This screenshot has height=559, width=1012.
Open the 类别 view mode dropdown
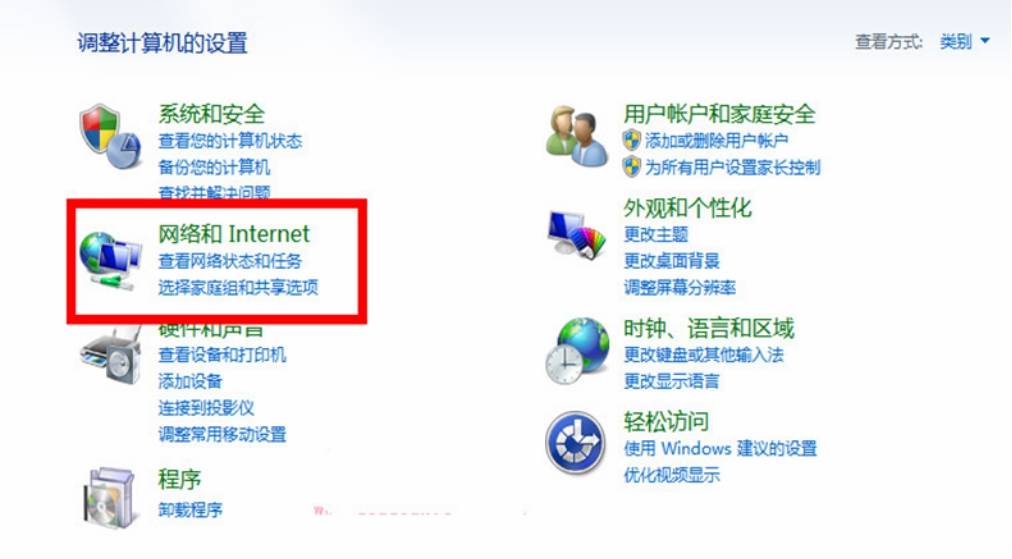pos(964,42)
